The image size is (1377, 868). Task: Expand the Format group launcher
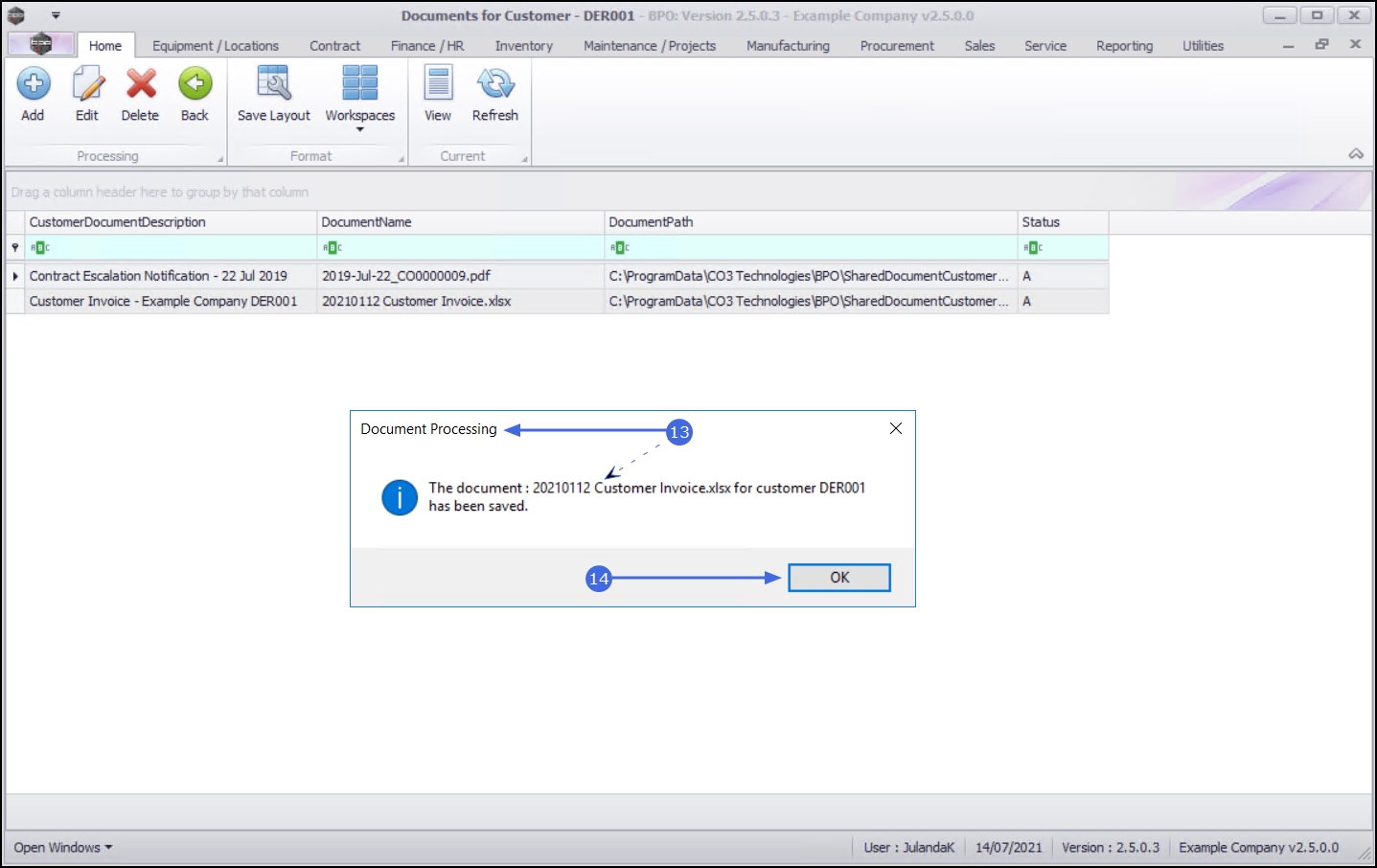[x=402, y=159]
